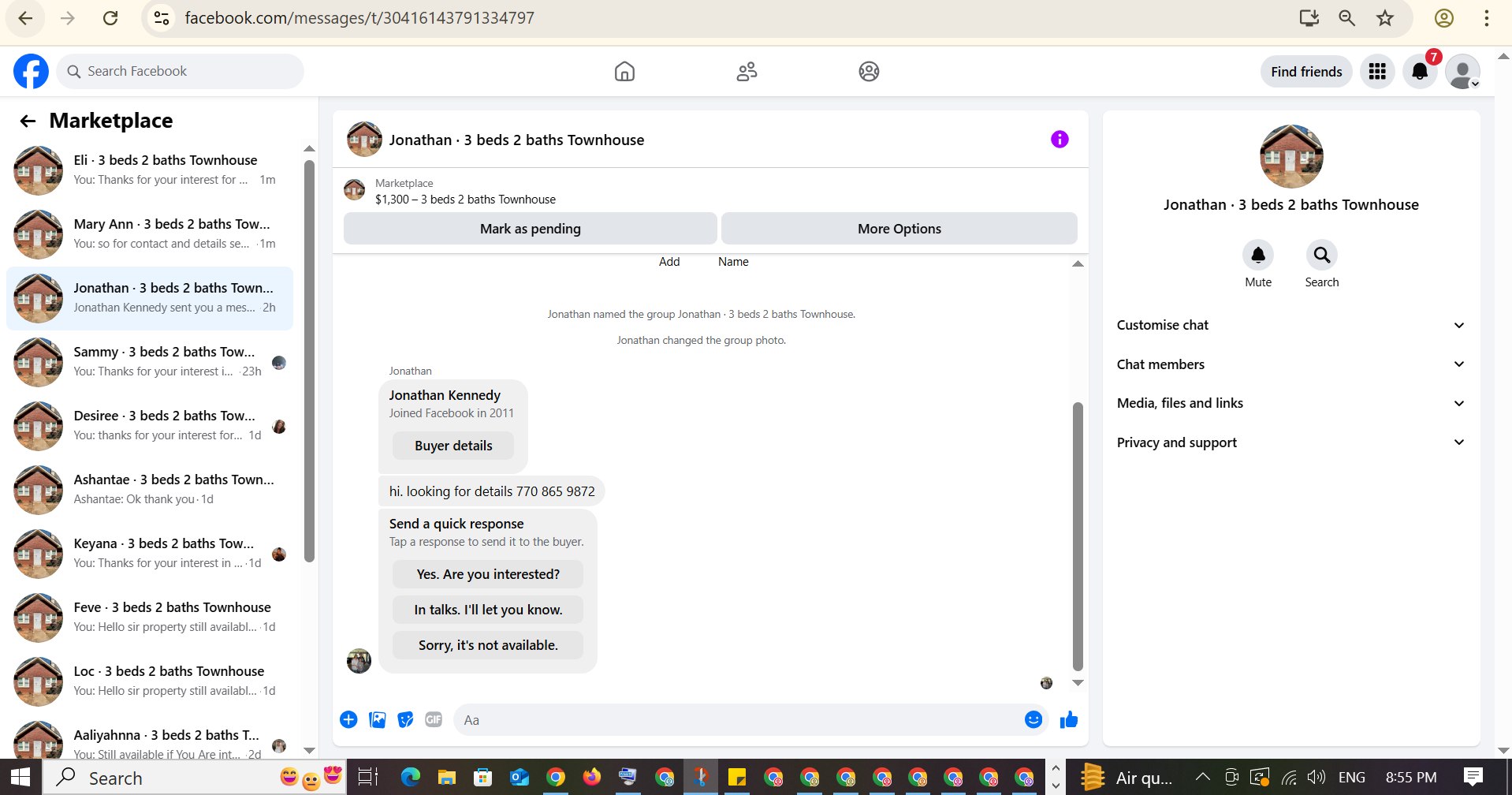This screenshot has width=1512, height=795.
Task: Open Loc's conversation
Action: [x=150, y=681]
